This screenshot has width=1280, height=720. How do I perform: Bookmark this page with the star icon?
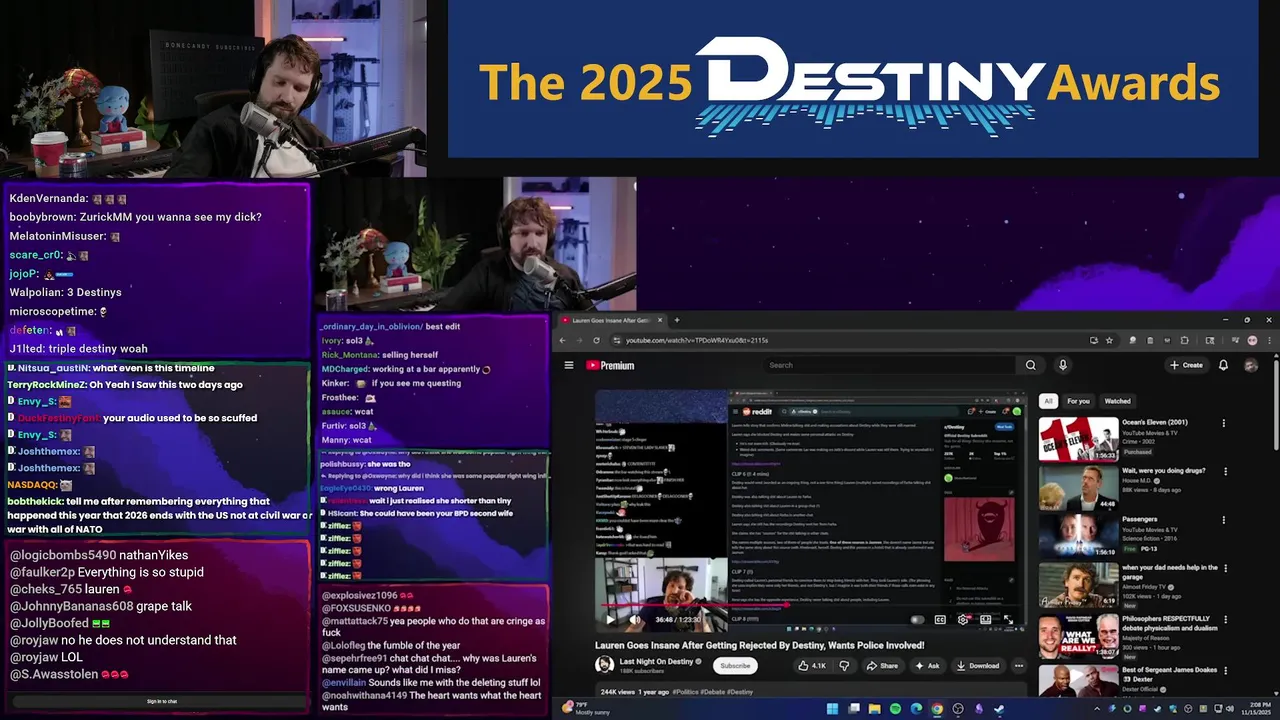[x=1109, y=340]
